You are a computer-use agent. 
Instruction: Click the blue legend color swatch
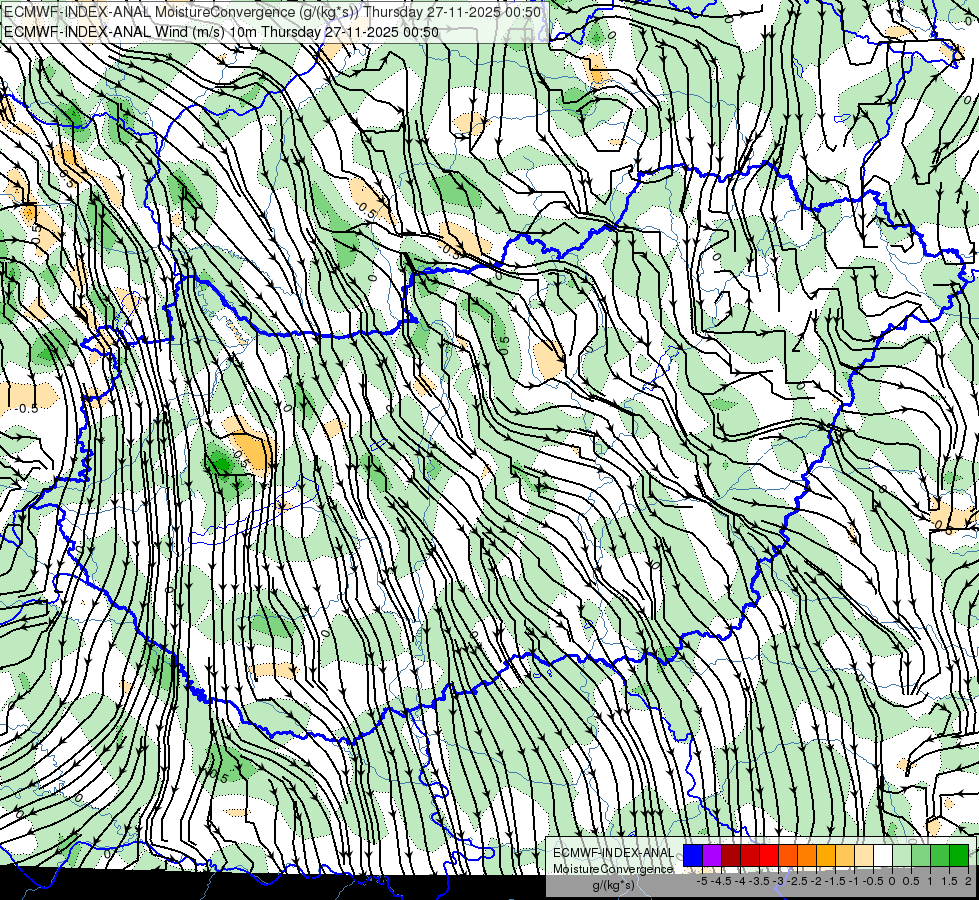point(693,855)
